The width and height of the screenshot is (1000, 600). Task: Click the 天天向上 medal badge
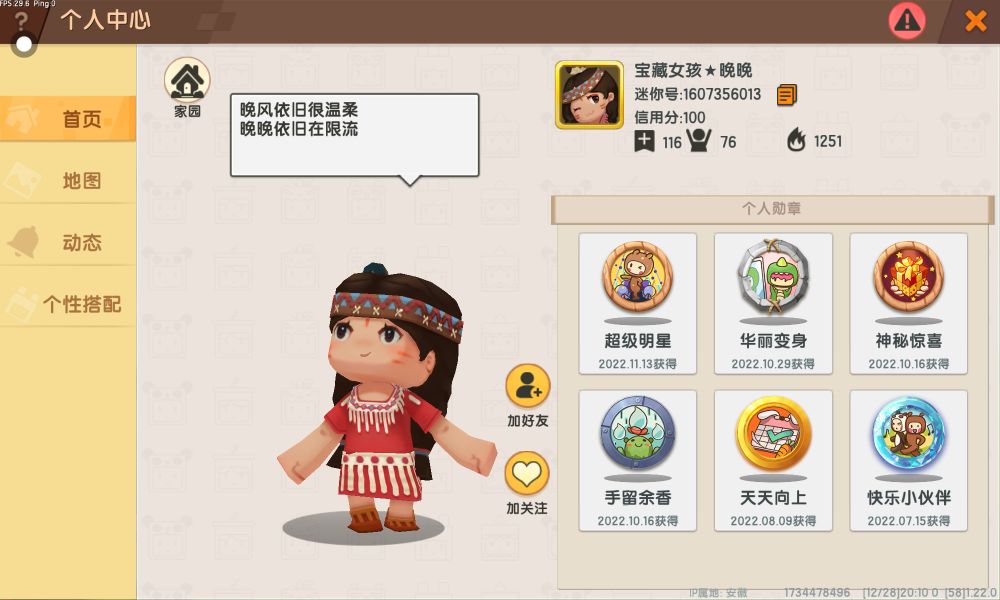[773, 460]
